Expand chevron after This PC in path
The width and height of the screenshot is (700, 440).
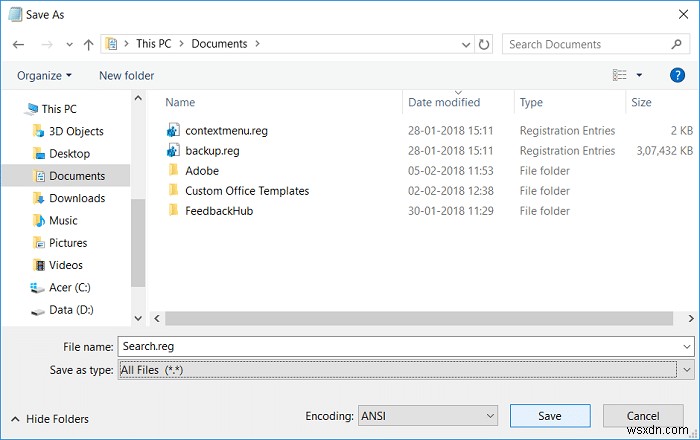(181, 44)
